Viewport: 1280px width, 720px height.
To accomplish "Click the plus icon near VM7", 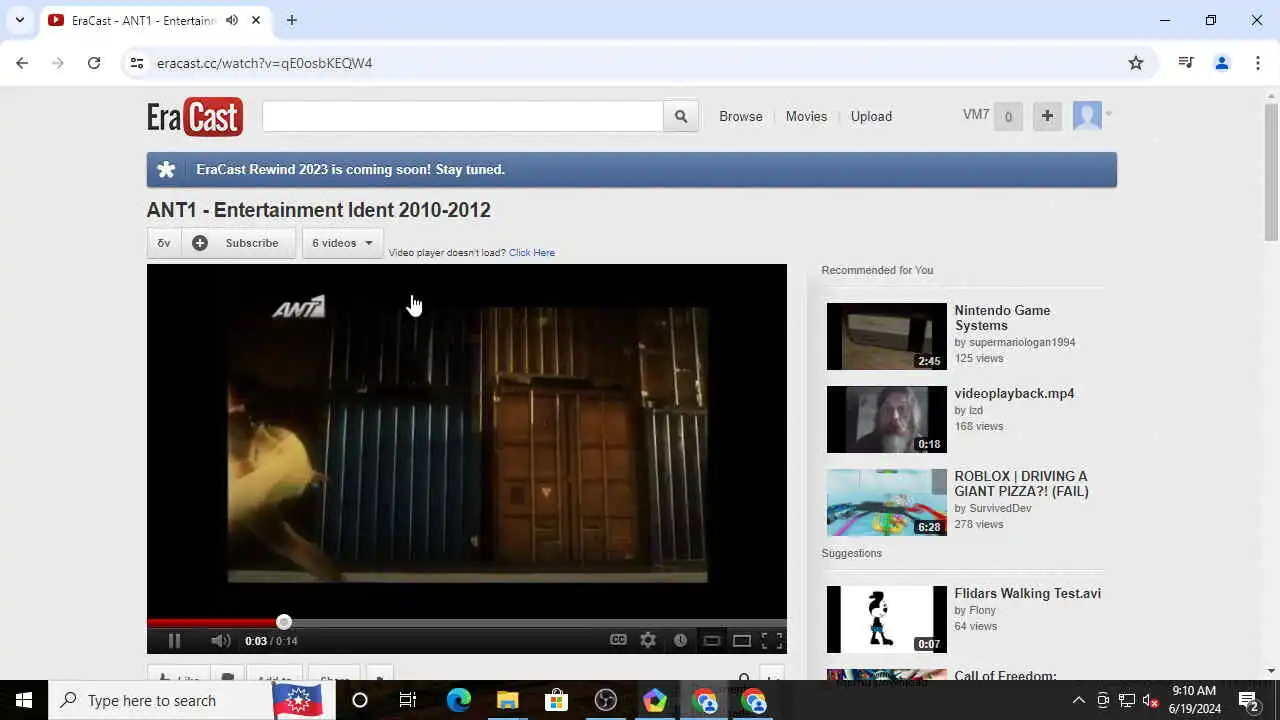I will point(1047,116).
